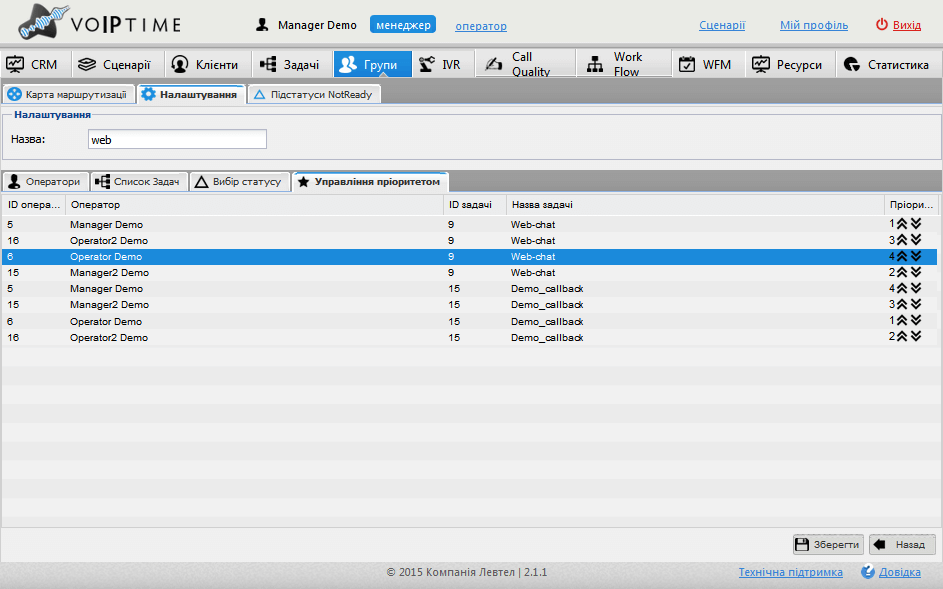Image resolution: width=943 pixels, height=589 pixels.
Task: Lower priority for Operator2 Demo Demo_callback row
Action: click(916, 337)
